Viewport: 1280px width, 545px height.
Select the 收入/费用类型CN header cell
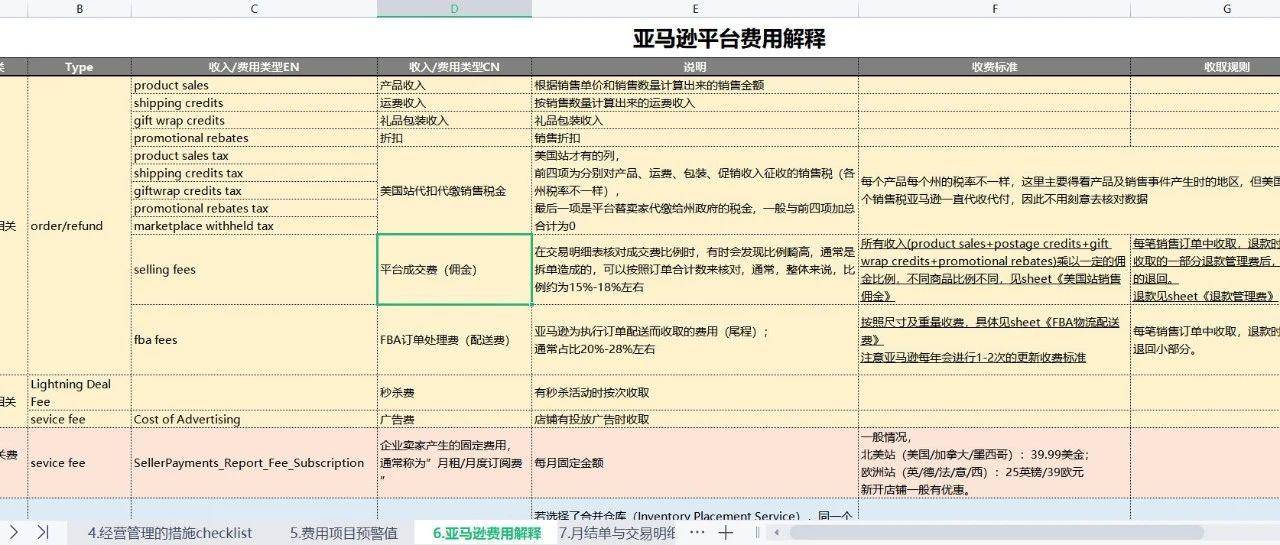pos(454,67)
